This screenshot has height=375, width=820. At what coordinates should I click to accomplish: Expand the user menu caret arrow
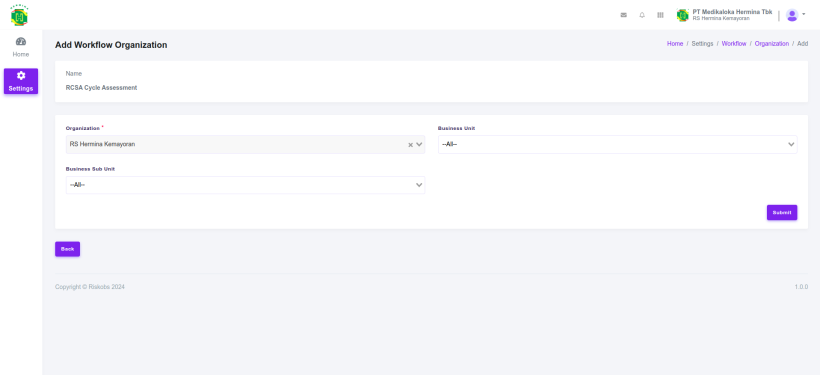(804, 15)
